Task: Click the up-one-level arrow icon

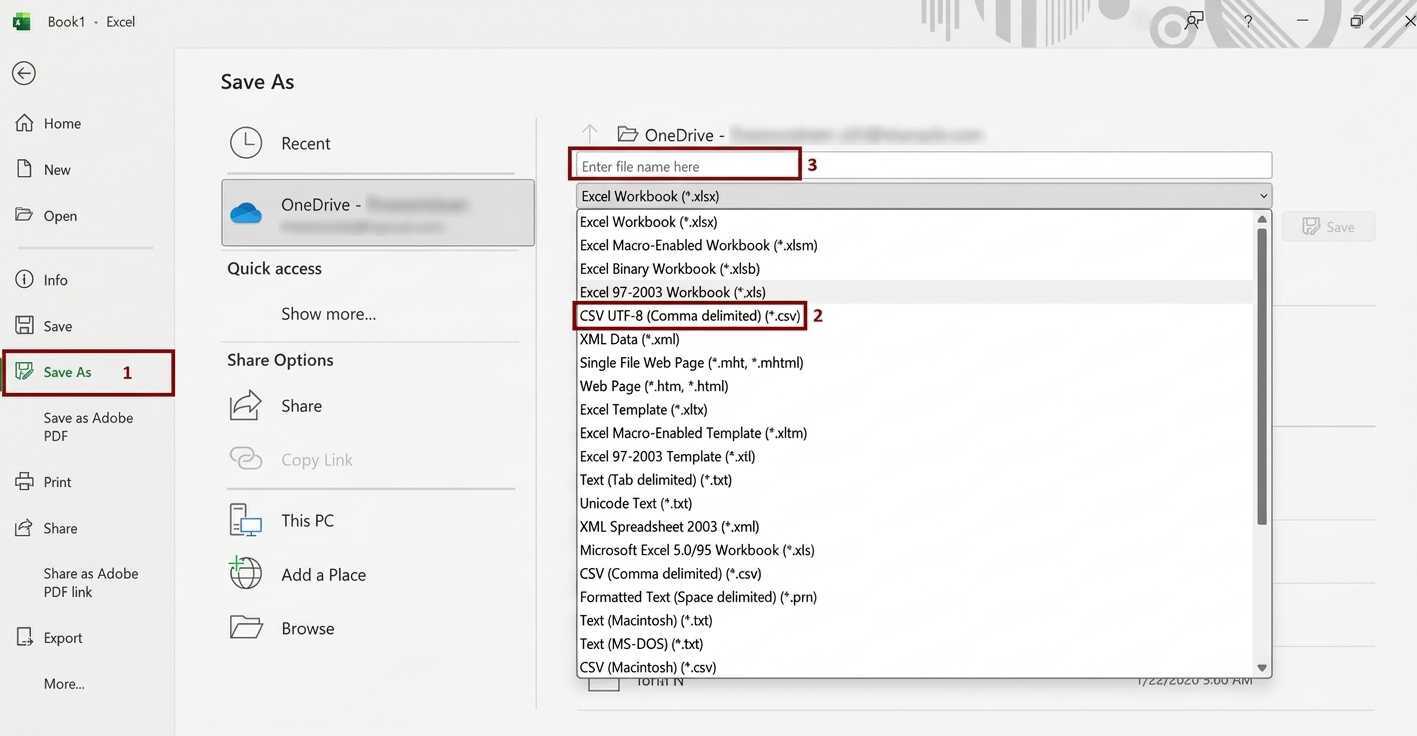Action: [590, 134]
